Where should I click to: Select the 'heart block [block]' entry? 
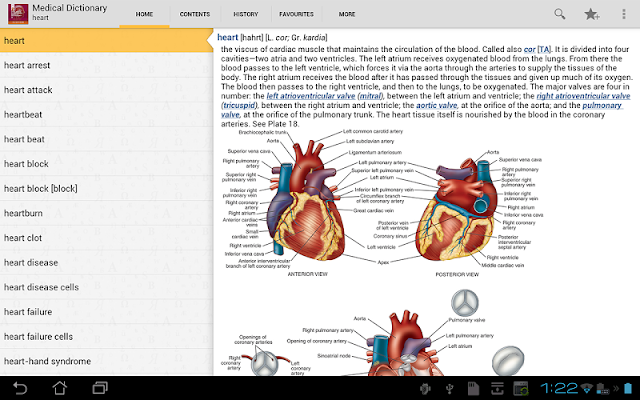click(x=107, y=189)
